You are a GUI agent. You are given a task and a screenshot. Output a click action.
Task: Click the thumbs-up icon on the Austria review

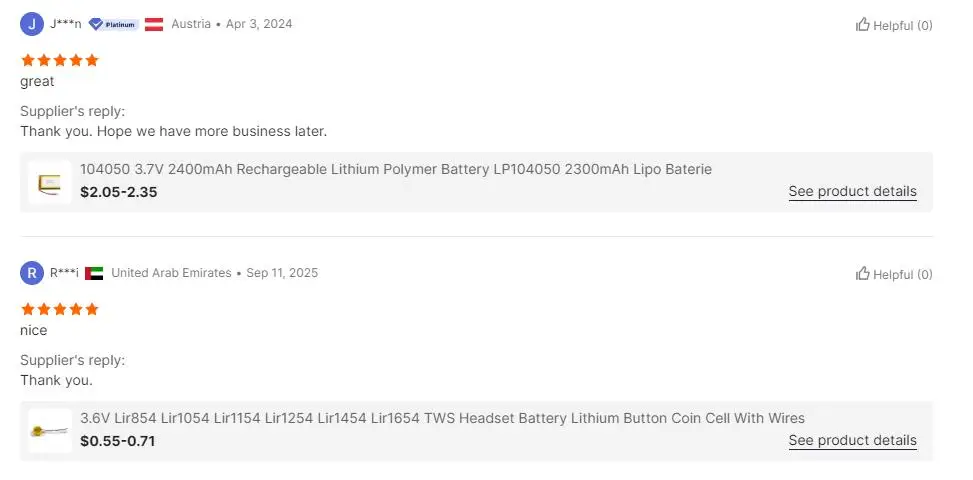coord(862,24)
